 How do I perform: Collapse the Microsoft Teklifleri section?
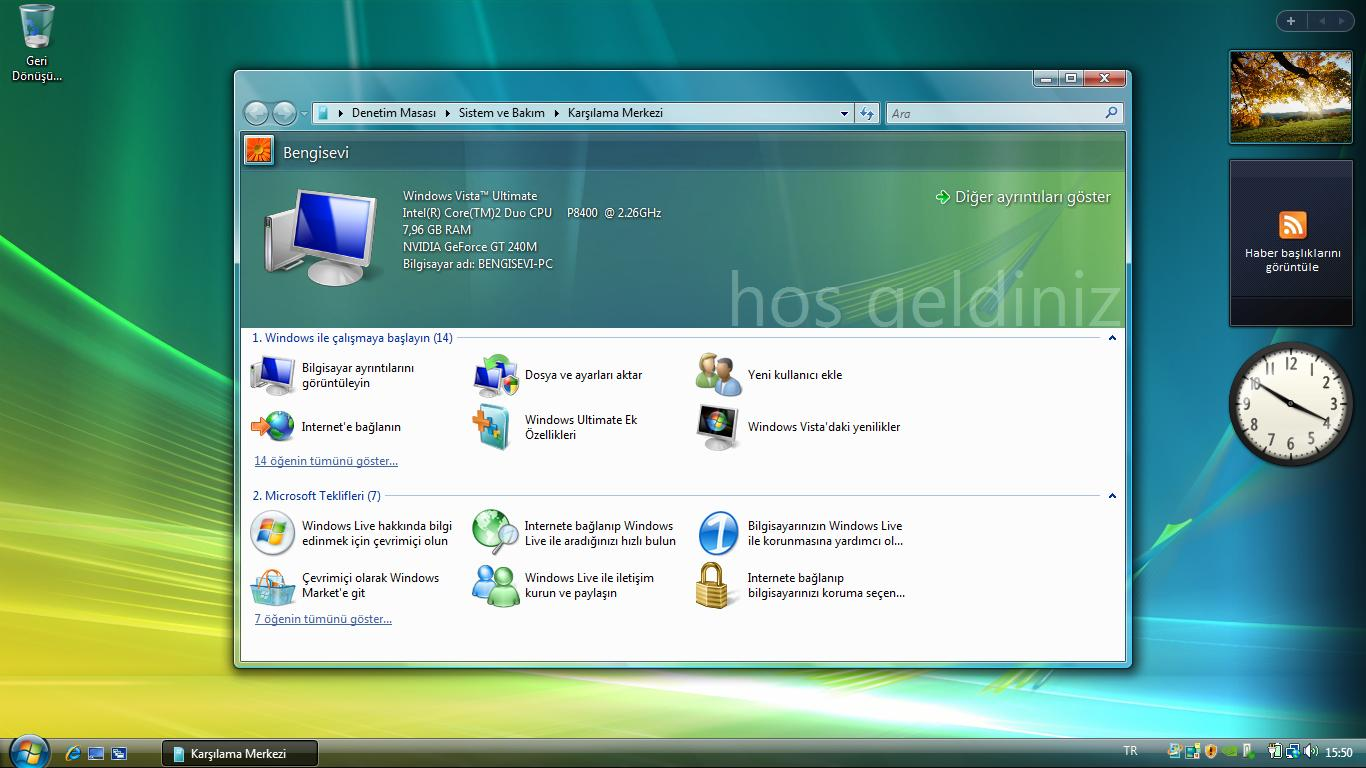1112,496
